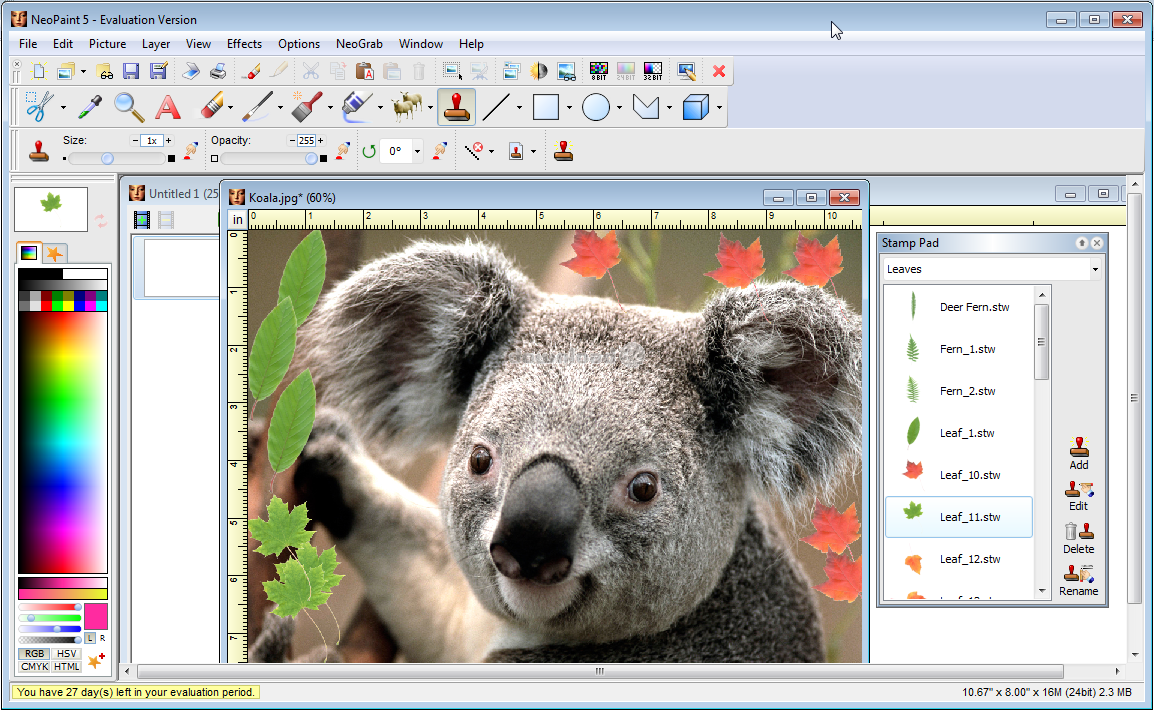
Task: Open the browse images dropdown arrow
Action: [x=83, y=72]
